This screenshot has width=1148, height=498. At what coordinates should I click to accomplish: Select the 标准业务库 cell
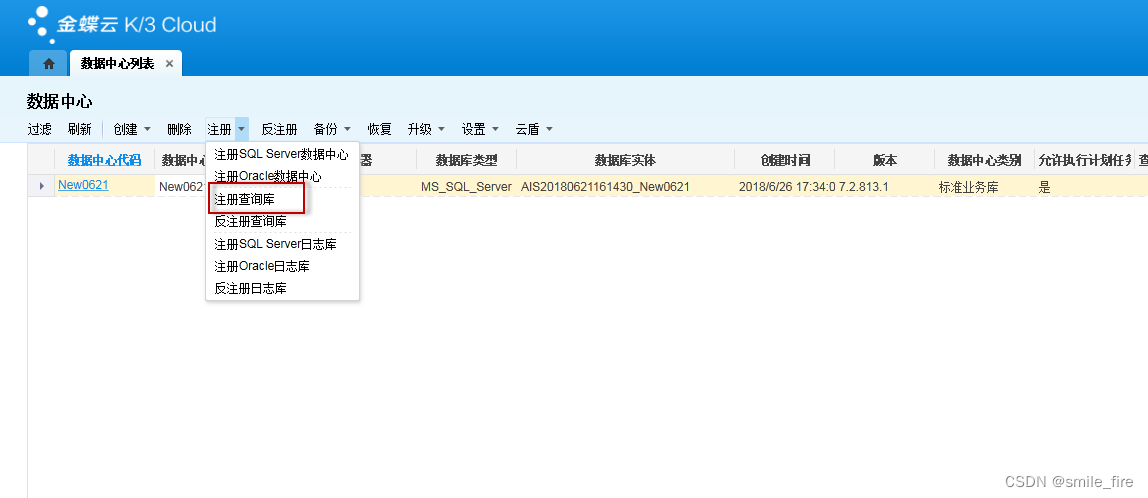985,187
